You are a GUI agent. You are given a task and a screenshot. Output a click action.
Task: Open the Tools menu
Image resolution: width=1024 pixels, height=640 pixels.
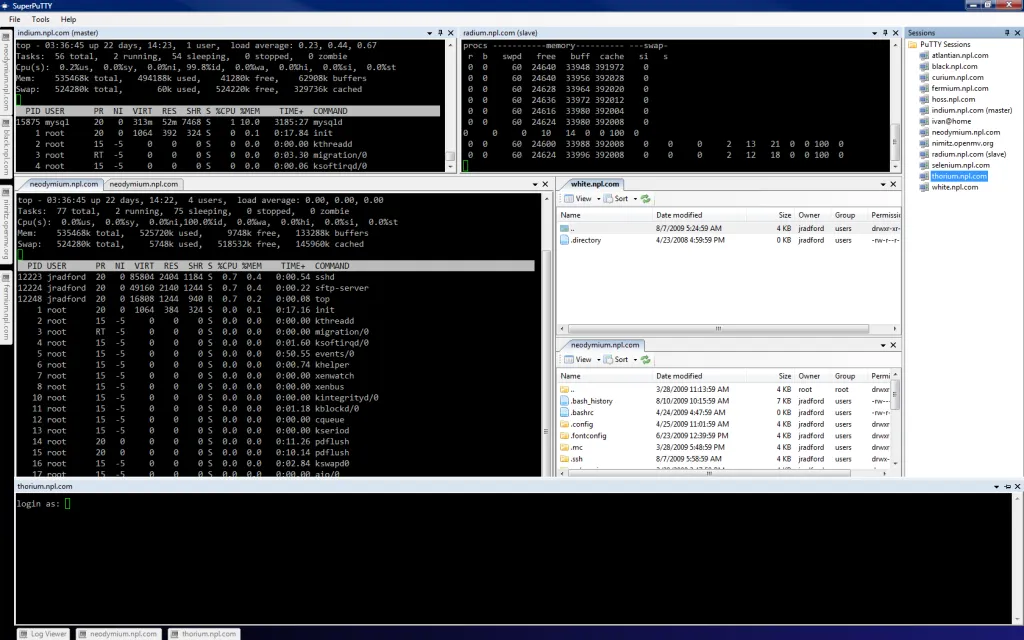click(39, 18)
